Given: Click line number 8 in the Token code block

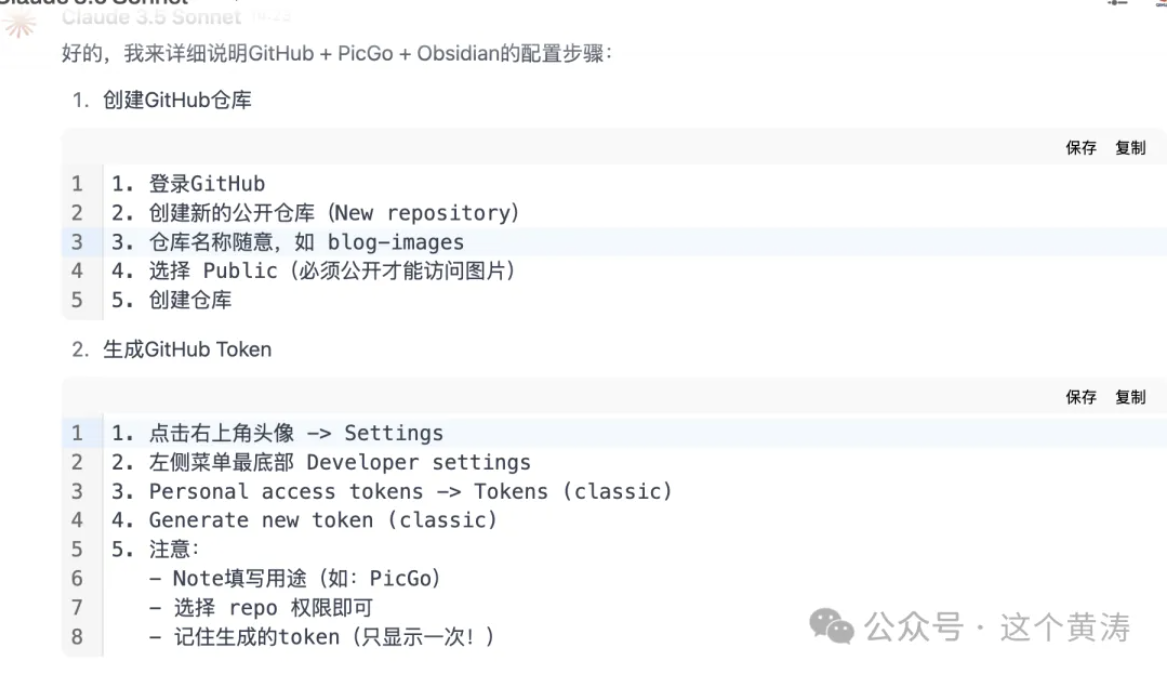Looking at the screenshot, I should 77,636.
